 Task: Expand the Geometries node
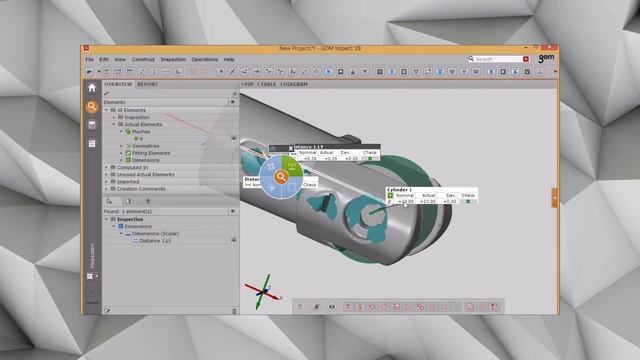121,146
